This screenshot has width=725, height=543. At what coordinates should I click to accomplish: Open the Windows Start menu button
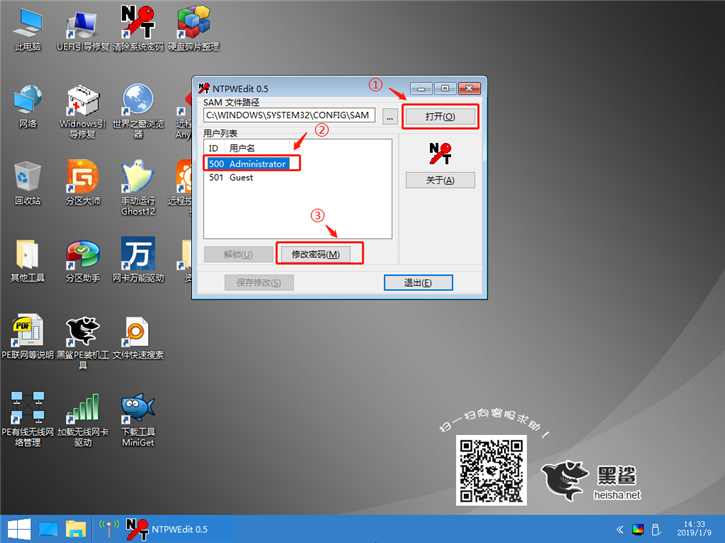tap(18, 528)
